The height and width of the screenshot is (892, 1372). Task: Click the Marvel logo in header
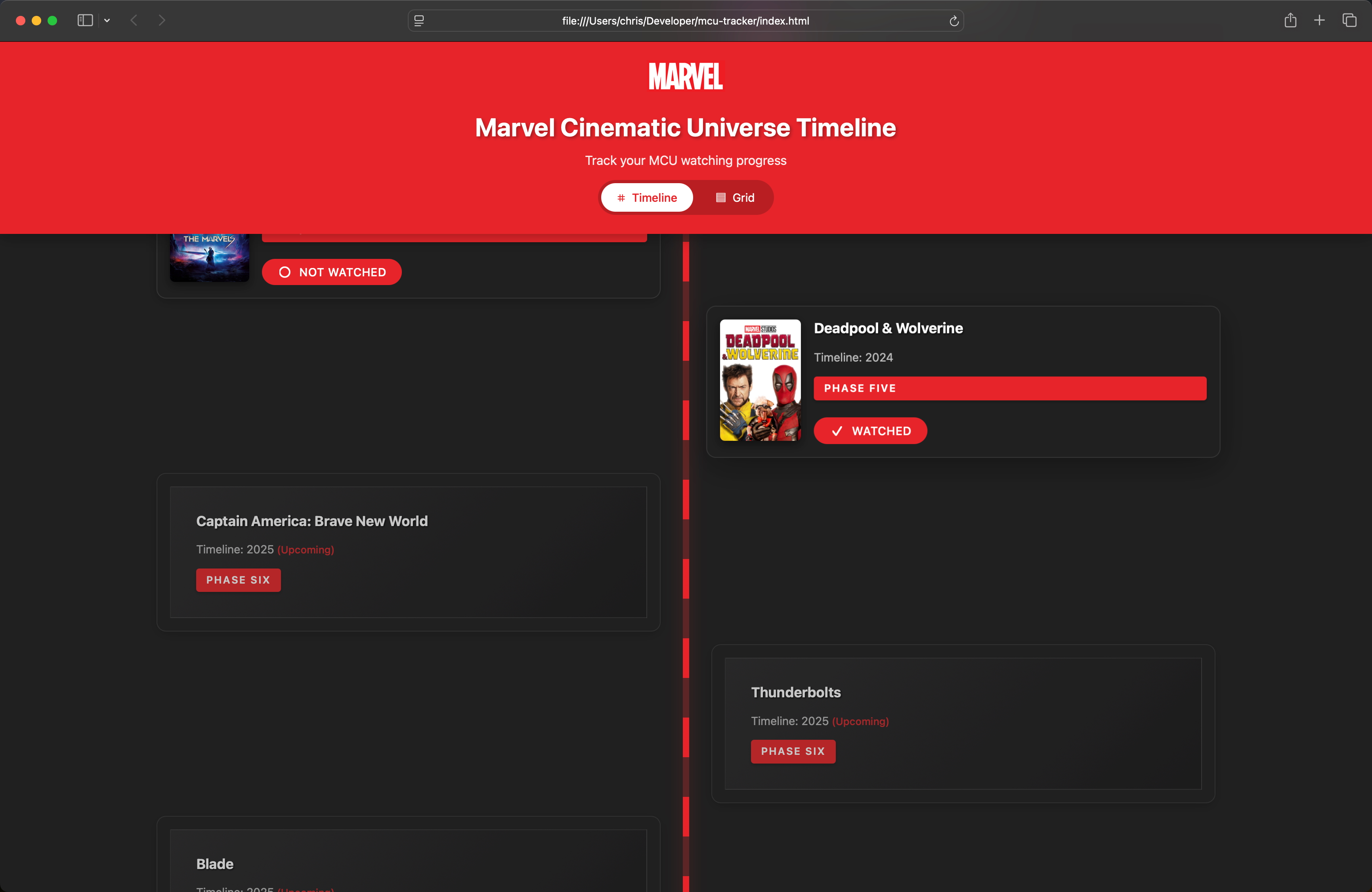[686, 77]
